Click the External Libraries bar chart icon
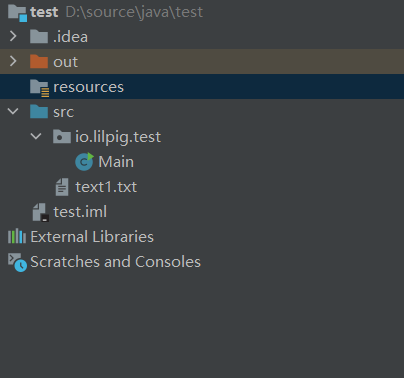The height and width of the screenshot is (378, 404). 17,236
